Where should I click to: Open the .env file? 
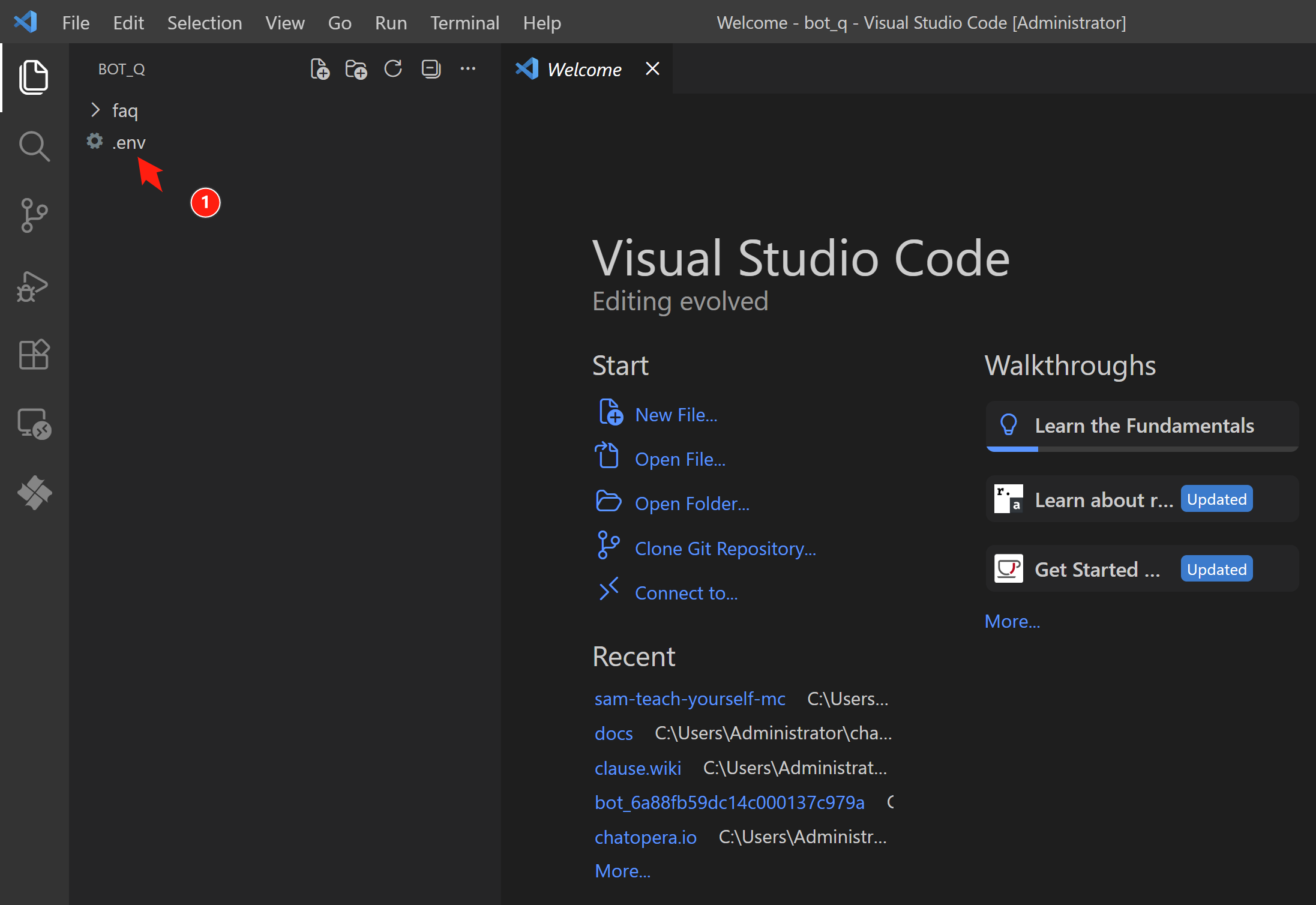coord(129,143)
